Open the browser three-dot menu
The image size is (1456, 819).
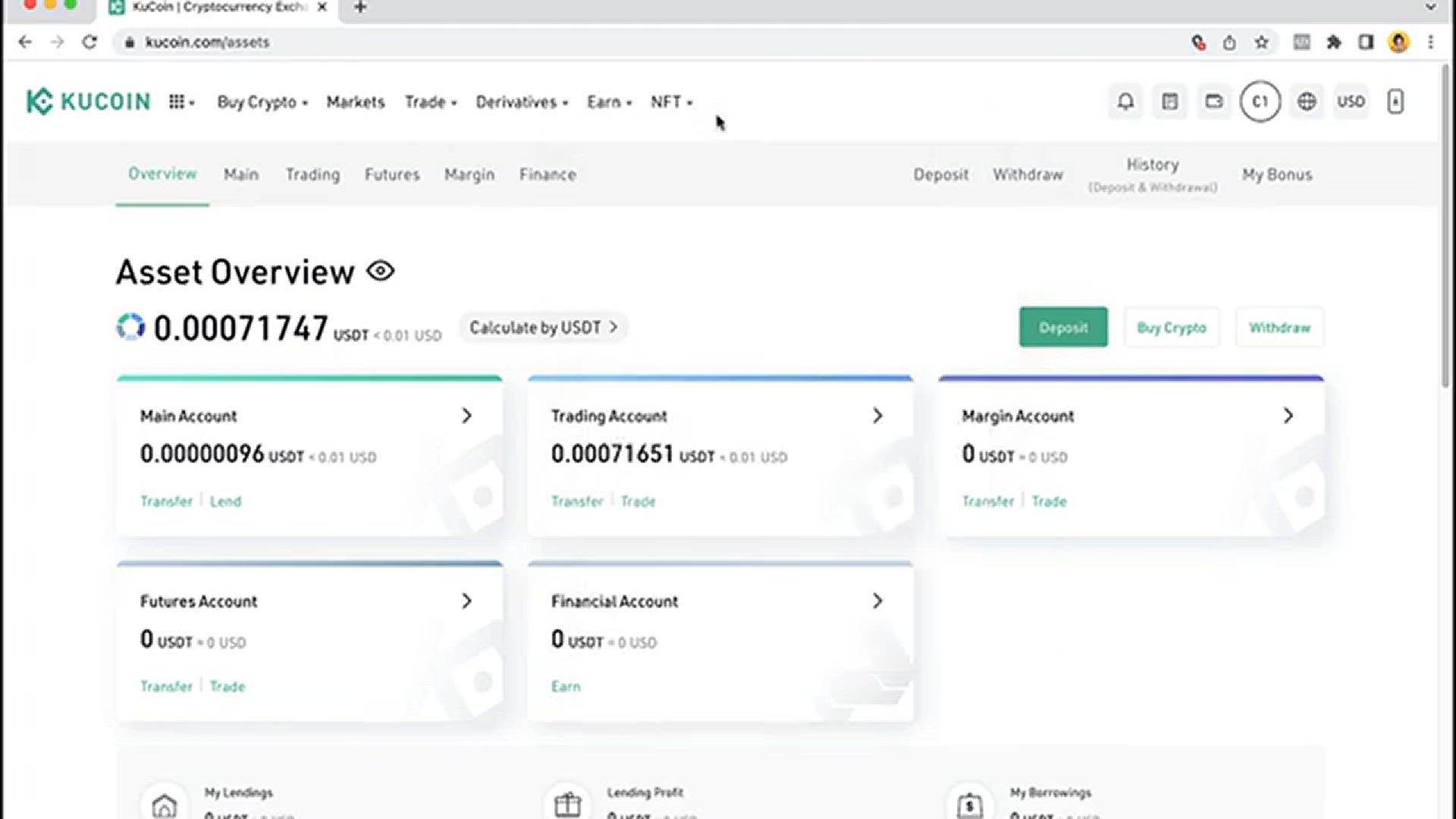pos(1430,42)
